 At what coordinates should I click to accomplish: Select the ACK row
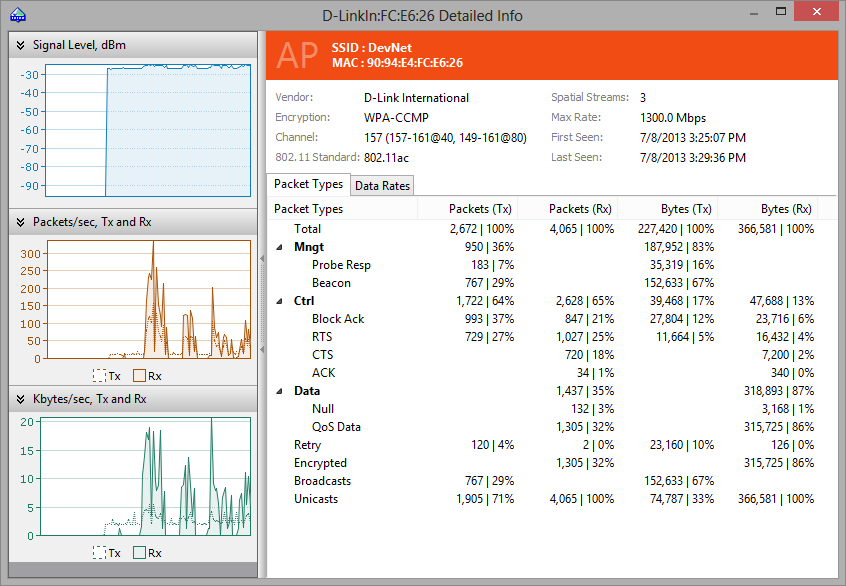551,373
